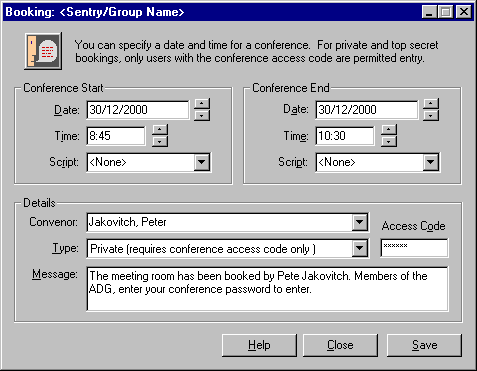Screen dimensions: 477x371
Task: Click the Close button
Action: click(x=340, y=345)
